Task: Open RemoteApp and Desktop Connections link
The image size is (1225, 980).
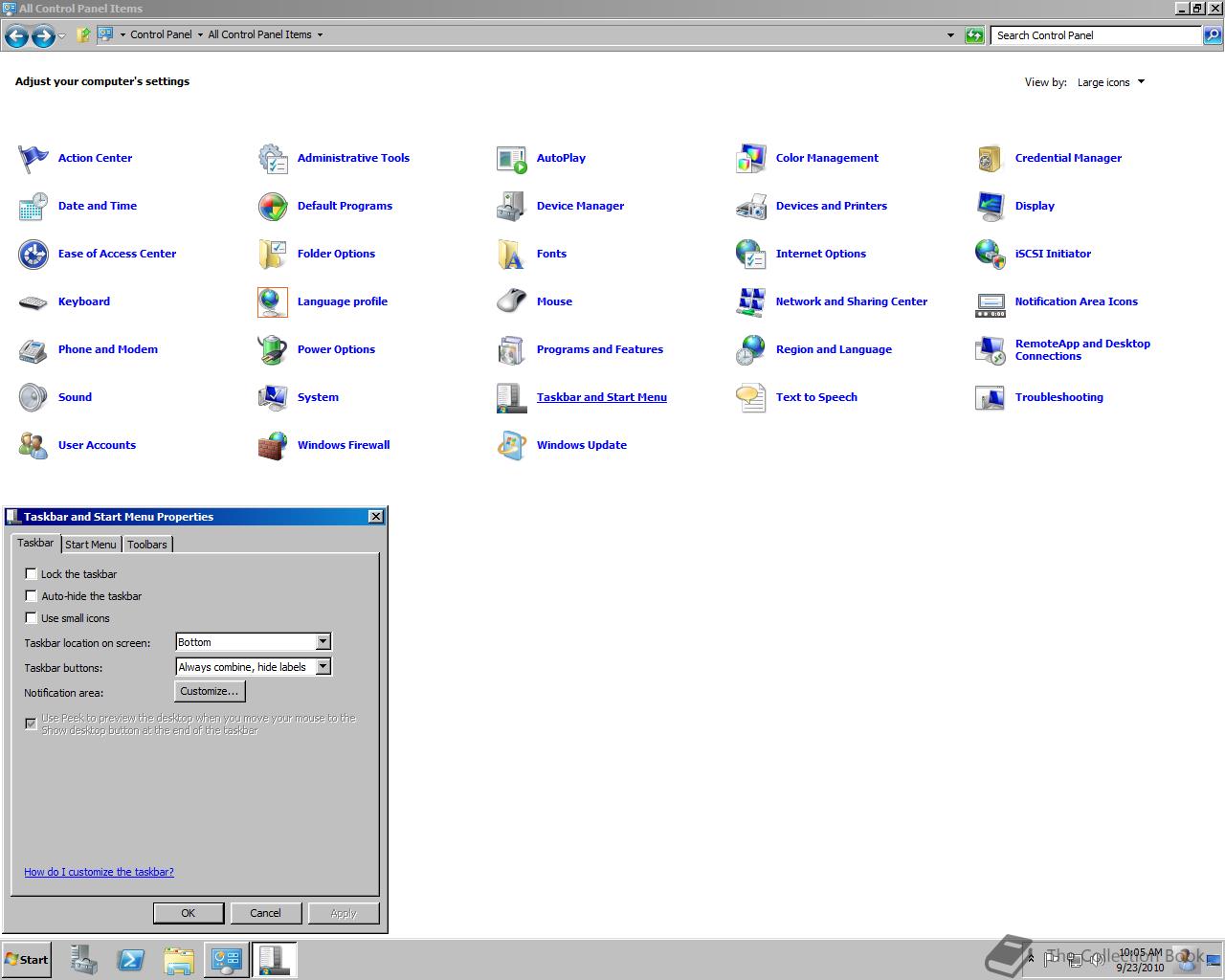Action: click(x=1082, y=349)
